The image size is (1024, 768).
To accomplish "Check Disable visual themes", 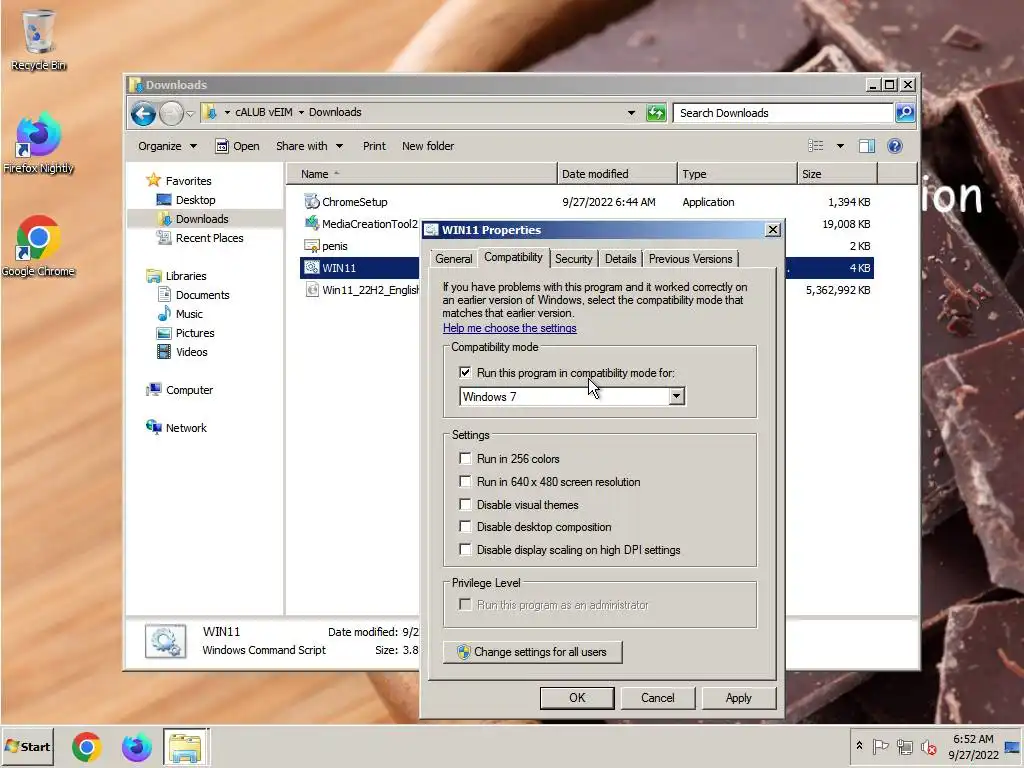I will coord(465,504).
